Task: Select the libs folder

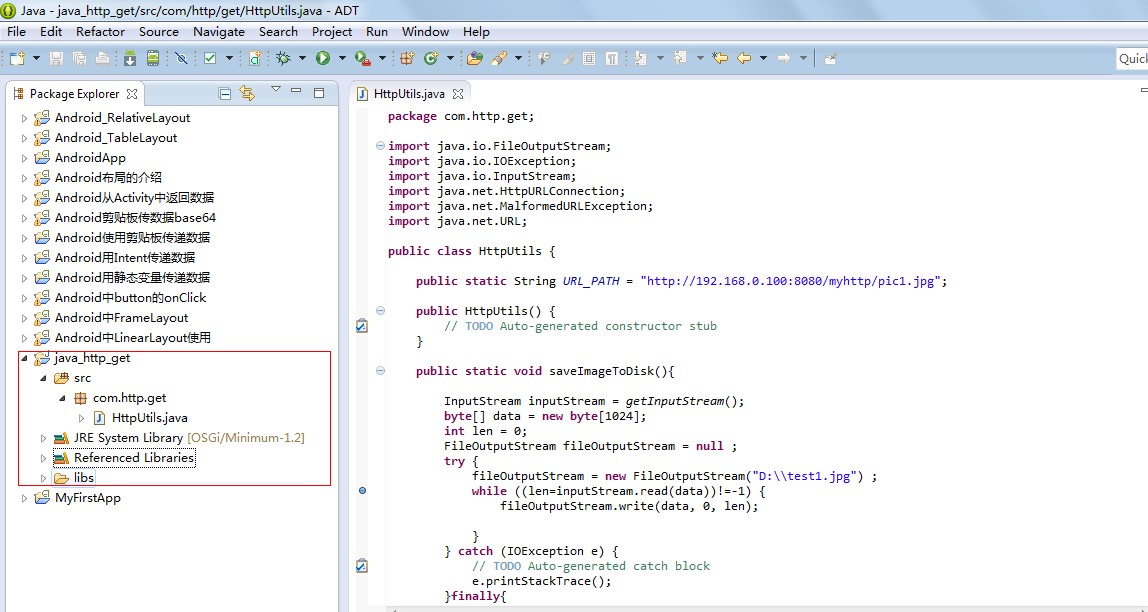Action: pos(84,478)
